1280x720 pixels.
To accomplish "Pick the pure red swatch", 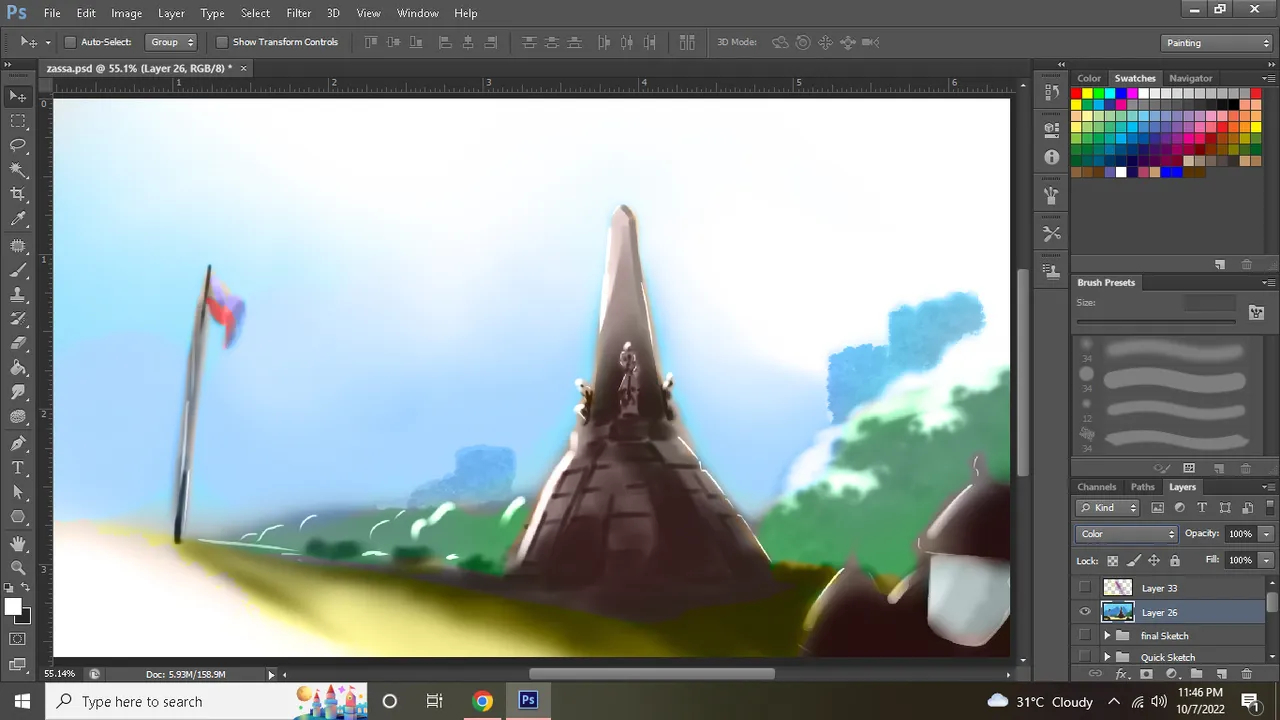I will [x=1076, y=94].
